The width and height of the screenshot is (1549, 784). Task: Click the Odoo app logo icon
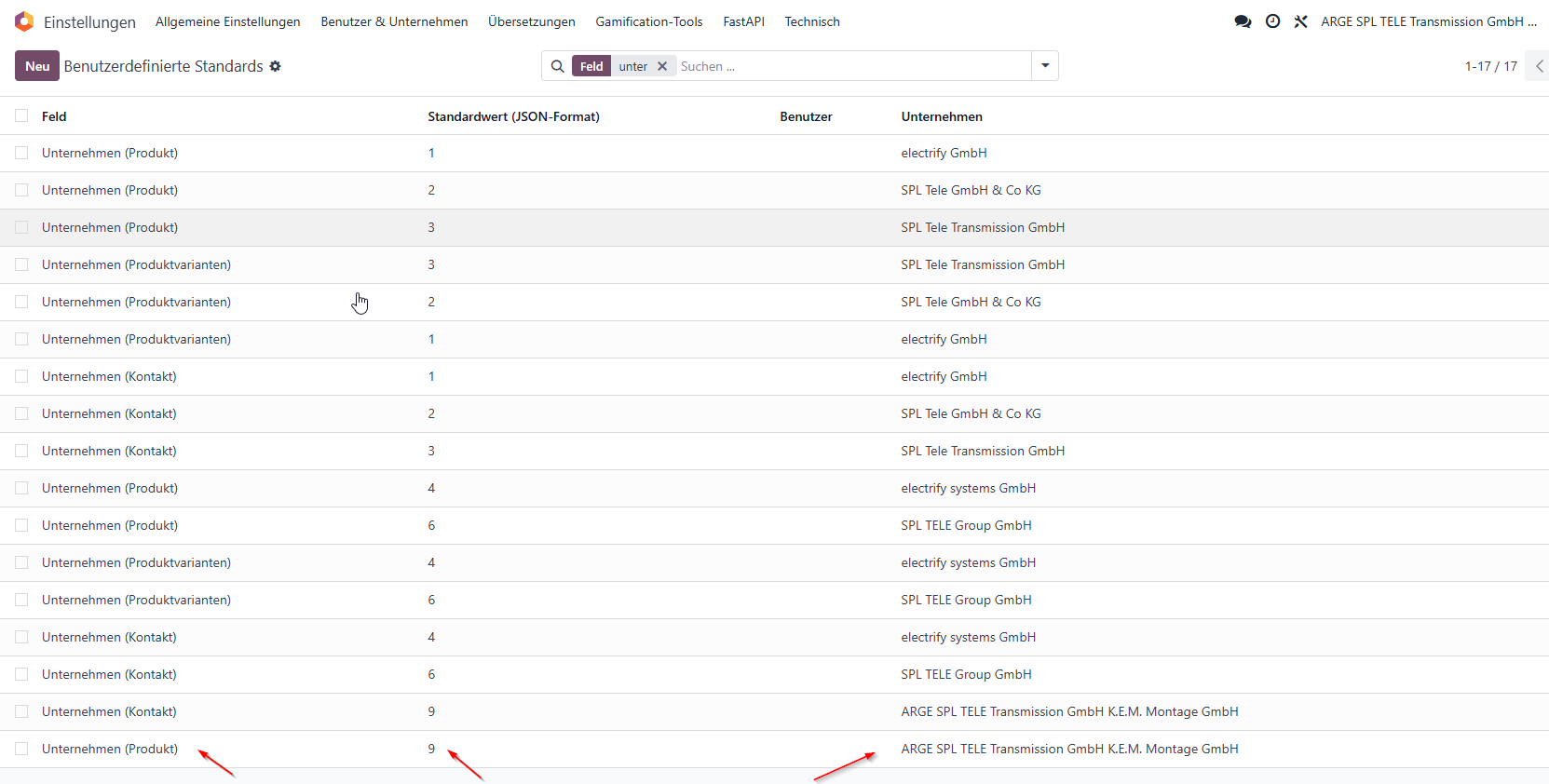point(24,21)
